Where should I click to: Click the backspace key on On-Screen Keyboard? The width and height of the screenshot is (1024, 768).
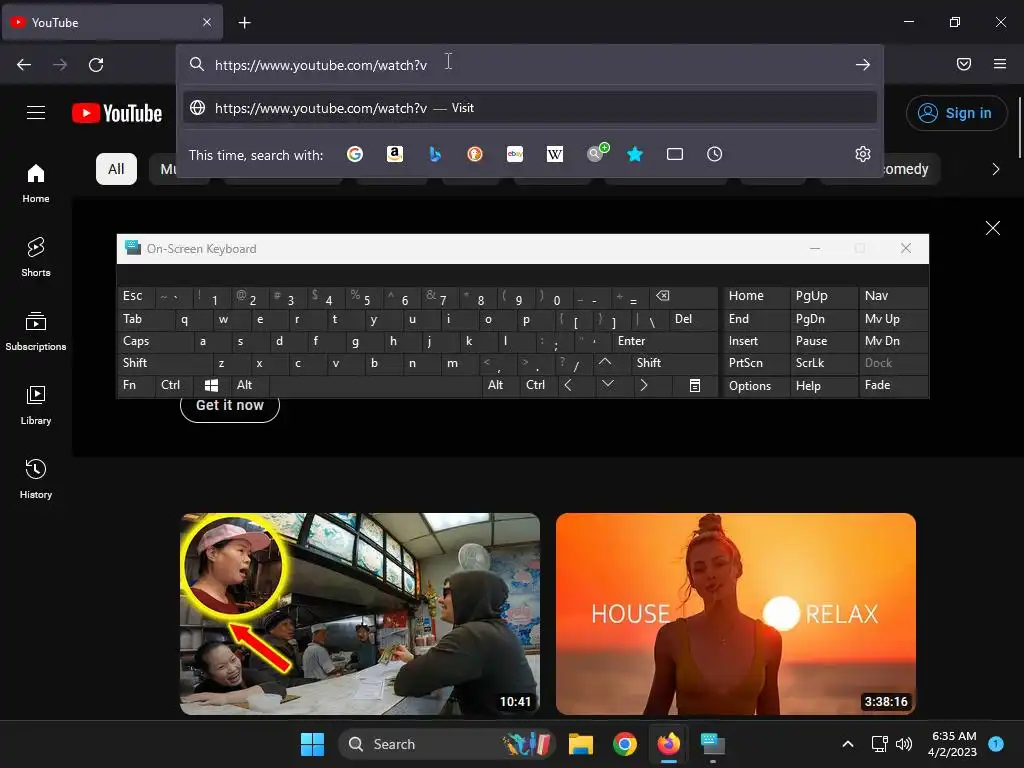pyautogui.click(x=683, y=296)
